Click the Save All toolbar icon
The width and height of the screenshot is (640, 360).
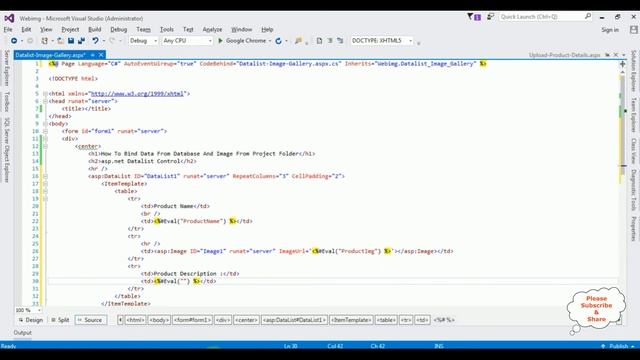pyautogui.click(x=81, y=41)
